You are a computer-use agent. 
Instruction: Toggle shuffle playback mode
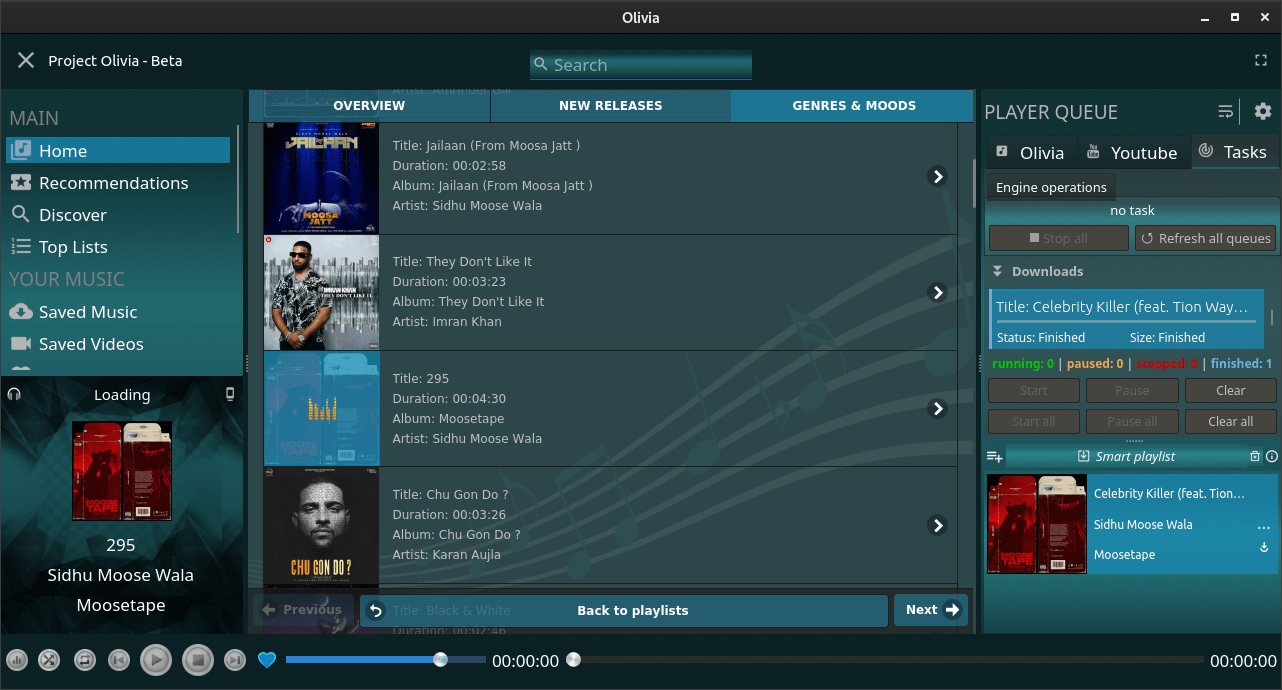(x=49, y=660)
